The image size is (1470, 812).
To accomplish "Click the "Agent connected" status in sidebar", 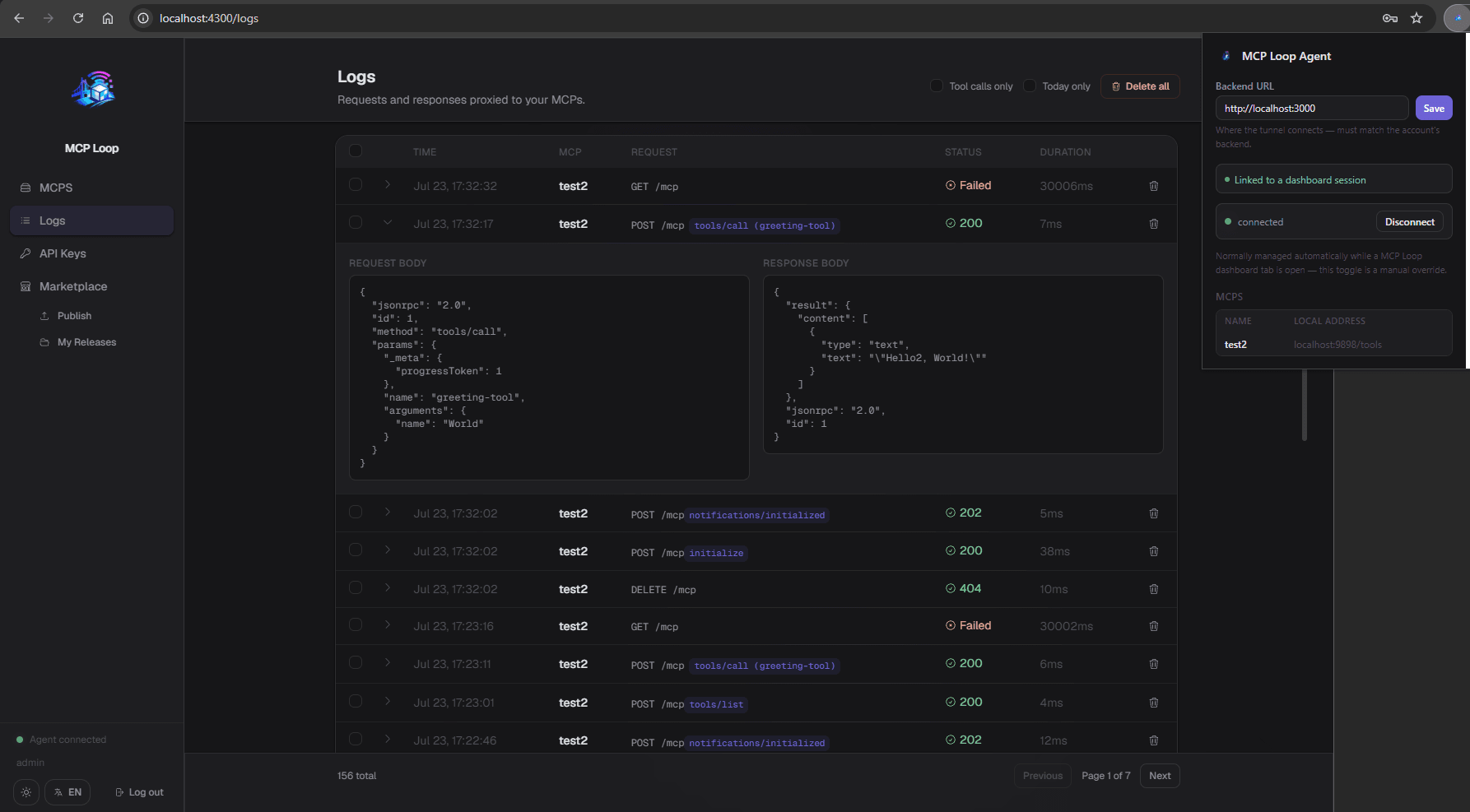I will [x=62, y=740].
